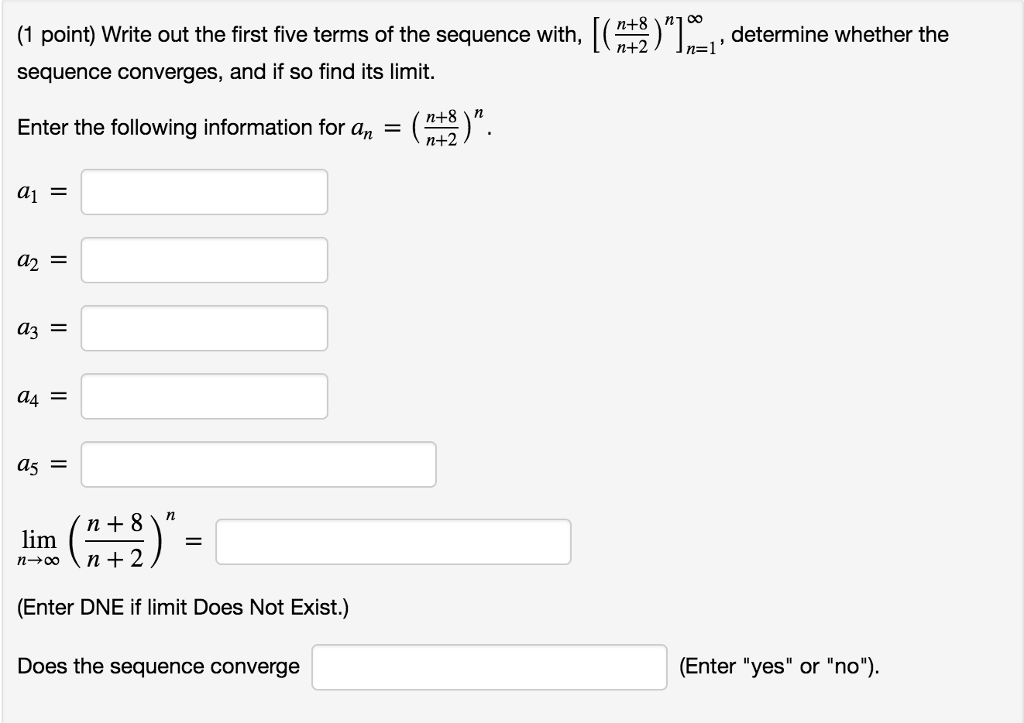Click the fourth term answer box
The image size is (1024, 723).
pyautogui.click(x=204, y=396)
